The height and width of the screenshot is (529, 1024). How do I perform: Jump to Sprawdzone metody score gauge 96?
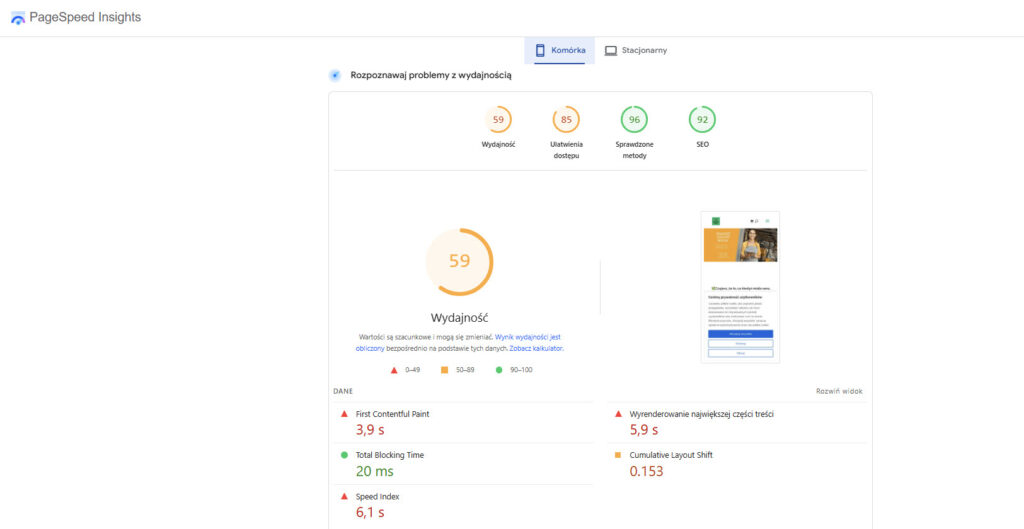634,120
